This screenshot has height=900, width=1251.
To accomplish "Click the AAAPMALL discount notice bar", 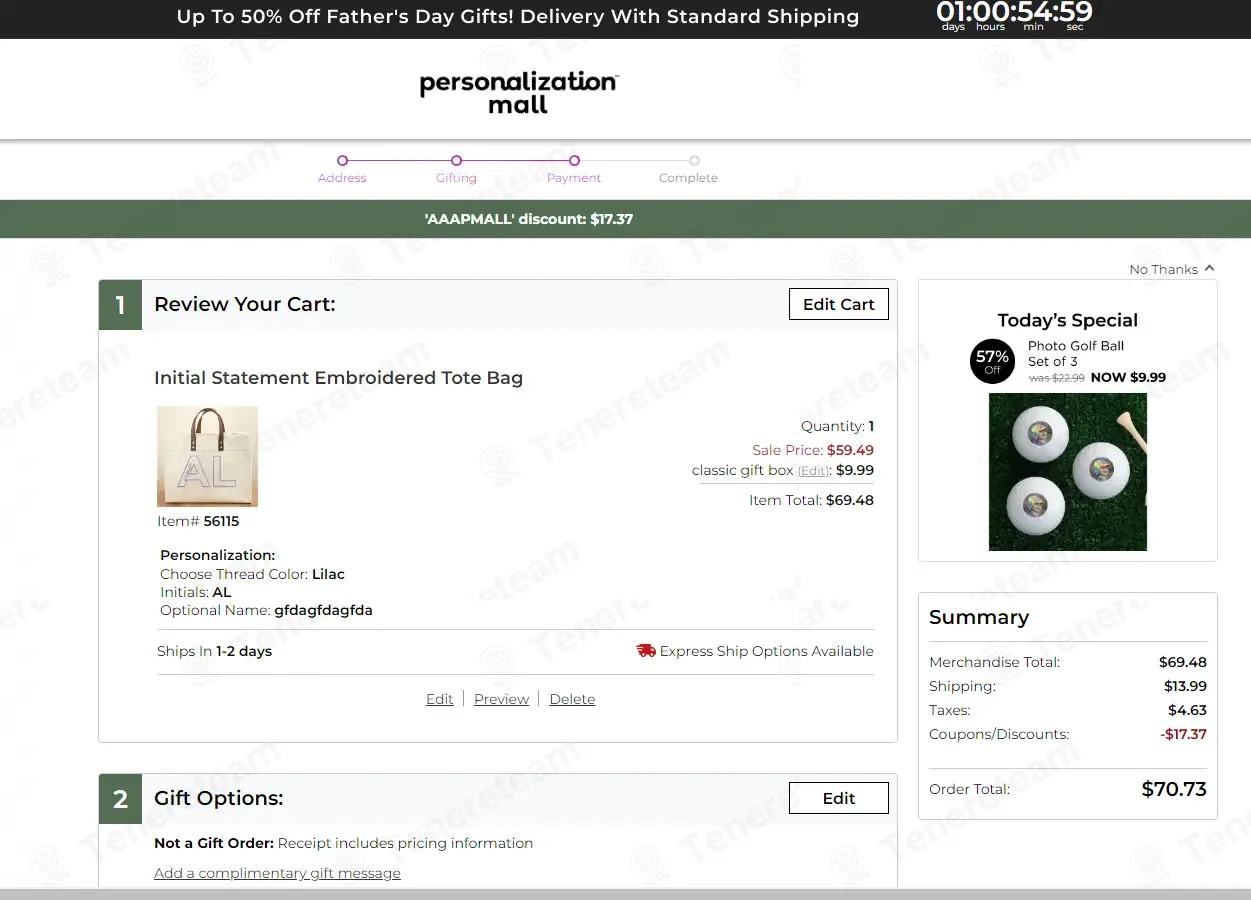I will pos(625,219).
